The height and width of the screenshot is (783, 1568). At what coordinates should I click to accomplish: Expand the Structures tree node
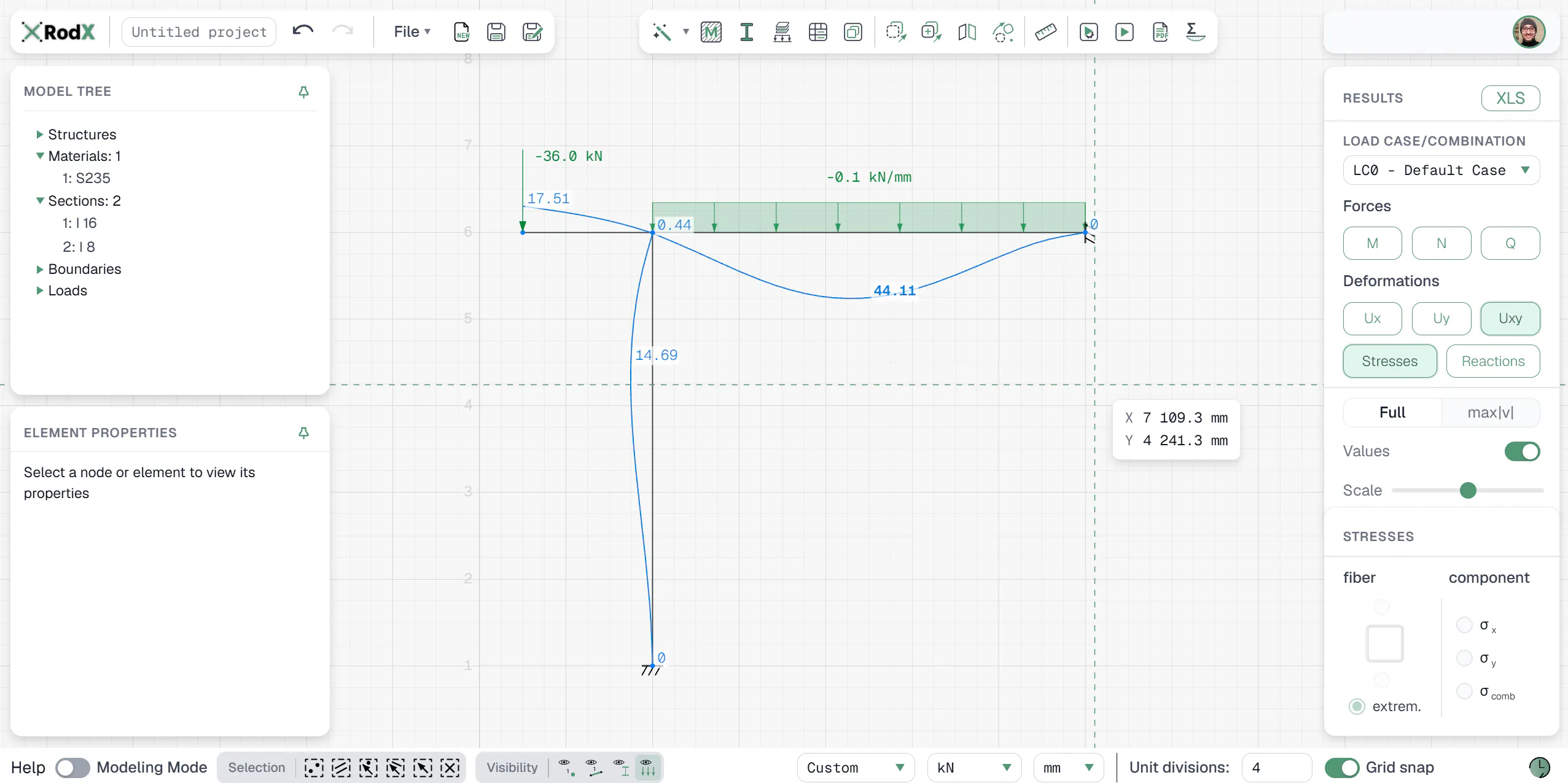(x=39, y=134)
